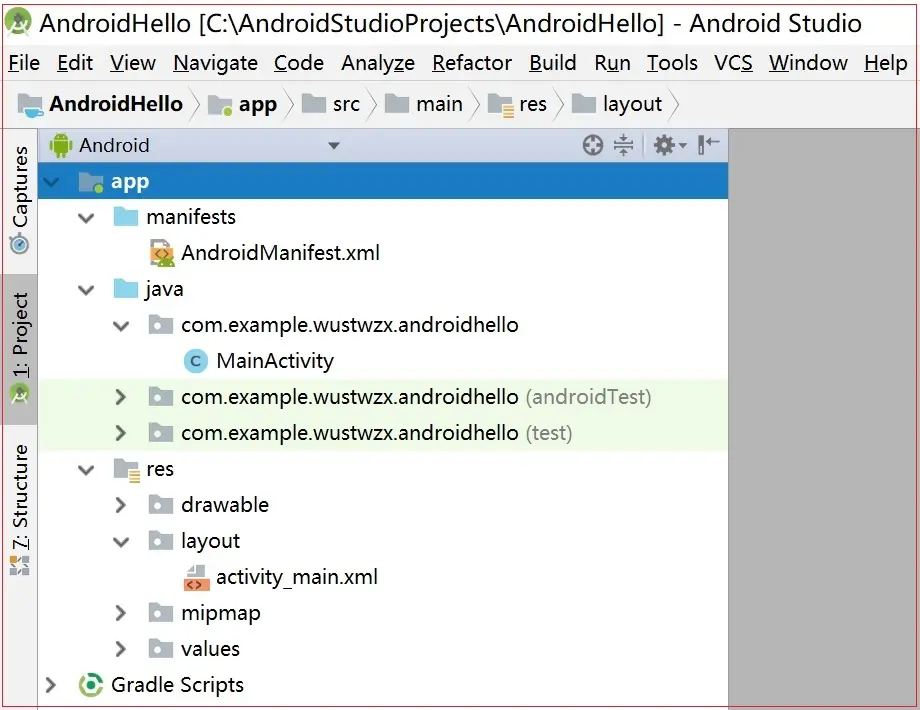The width and height of the screenshot is (920, 710).
Task: Click the Collapse All icon in the Project panel
Action: 623,145
